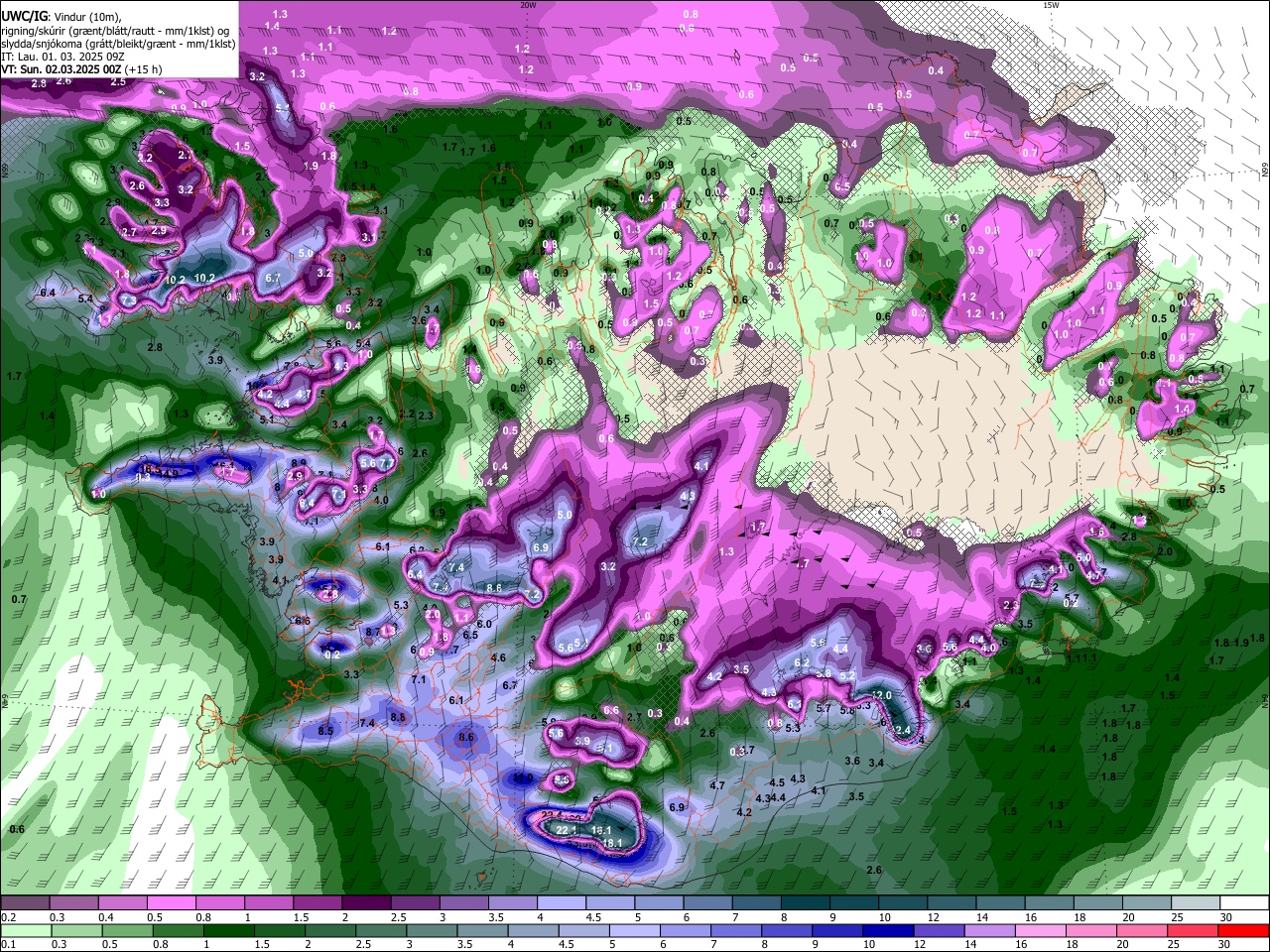Select the darkest green 1 swatch in lower rain scale
Image resolution: width=1270 pixels, height=952 pixels.
[228, 930]
